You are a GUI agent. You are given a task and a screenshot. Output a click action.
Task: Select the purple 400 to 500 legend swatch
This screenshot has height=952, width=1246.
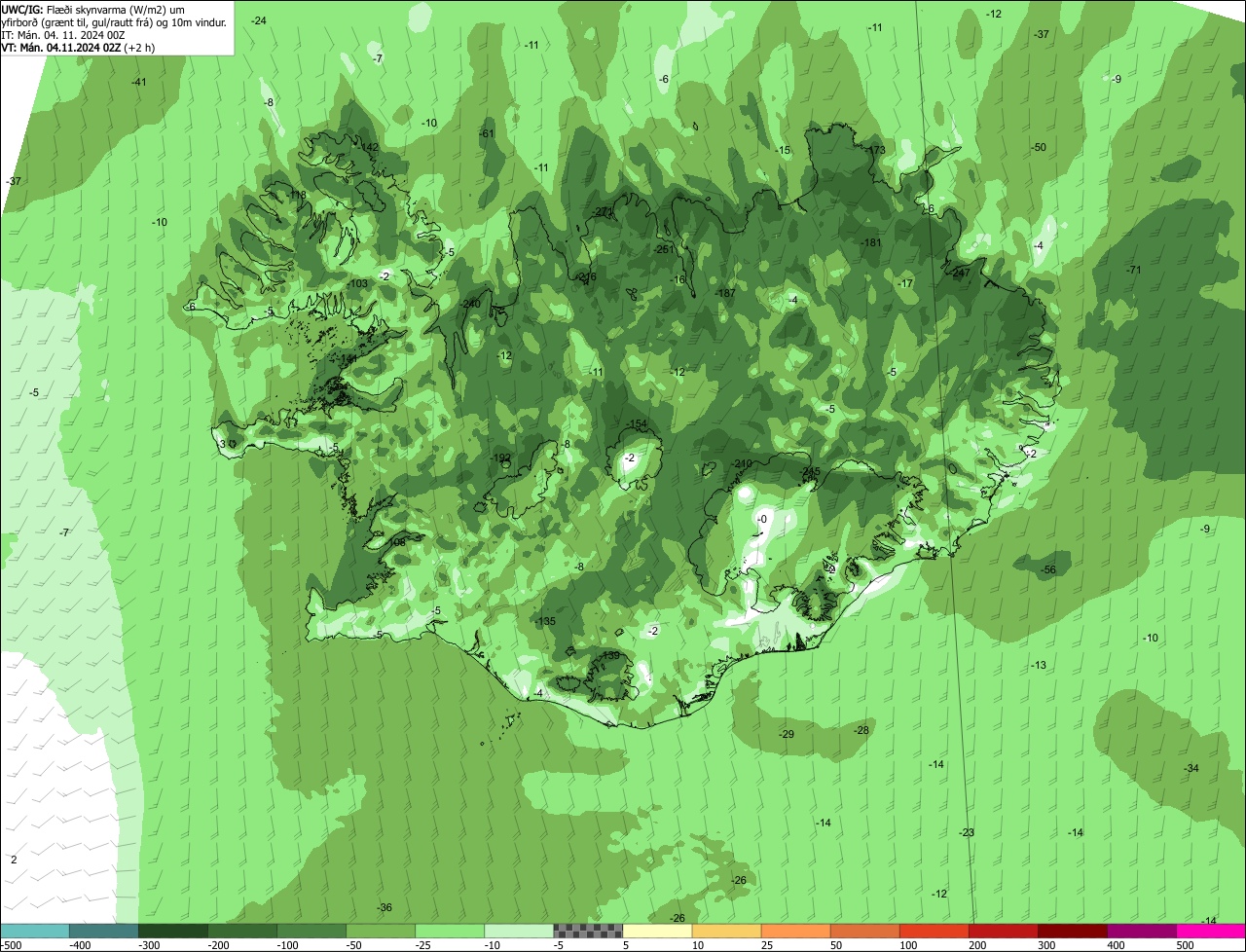click(1141, 931)
